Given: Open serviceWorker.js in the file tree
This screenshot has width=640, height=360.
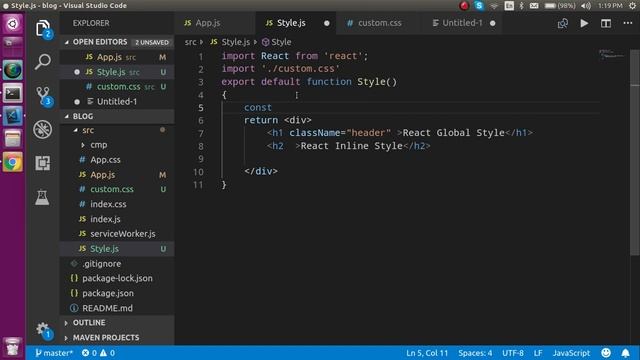Looking at the screenshot, I should click(117, 234).
